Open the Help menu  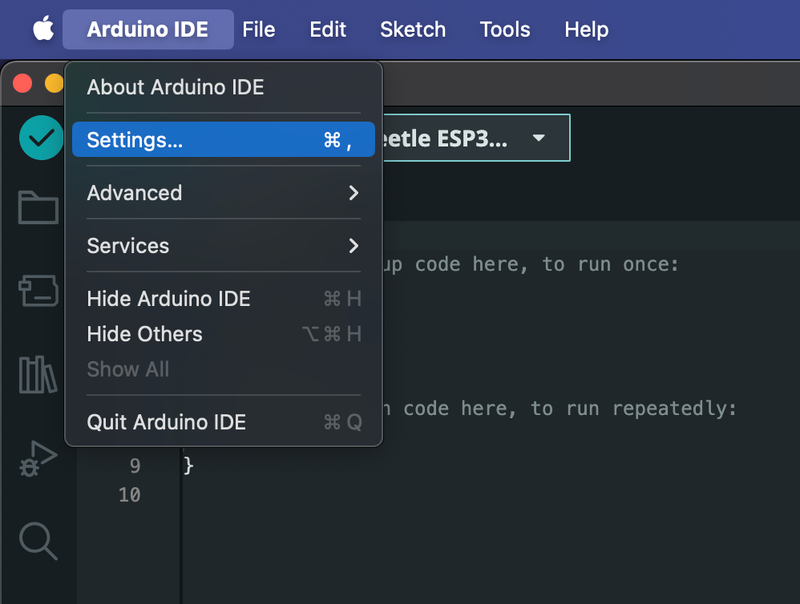(x=586, y=29)
